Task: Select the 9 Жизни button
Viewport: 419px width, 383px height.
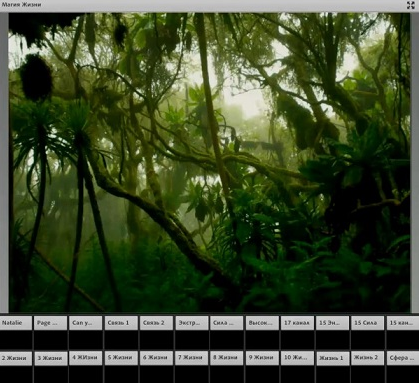Action: point(262,358)
